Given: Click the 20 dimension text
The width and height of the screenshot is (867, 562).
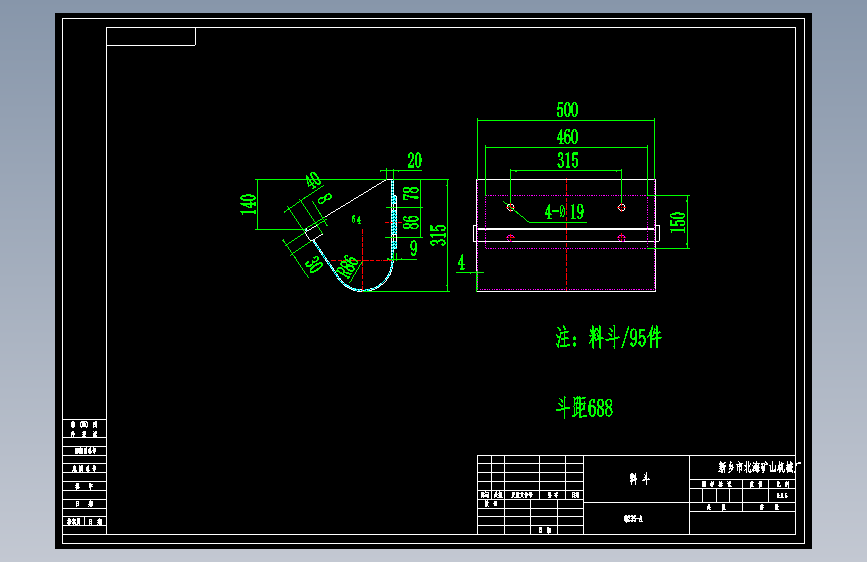Looking at the screenshot, I should click(x=415, y=160).
